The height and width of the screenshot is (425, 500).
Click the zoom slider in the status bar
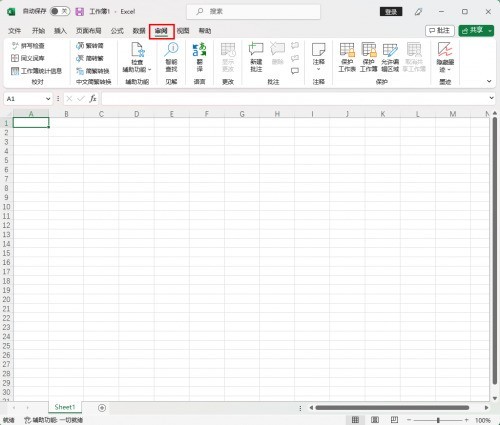(438, 420)
